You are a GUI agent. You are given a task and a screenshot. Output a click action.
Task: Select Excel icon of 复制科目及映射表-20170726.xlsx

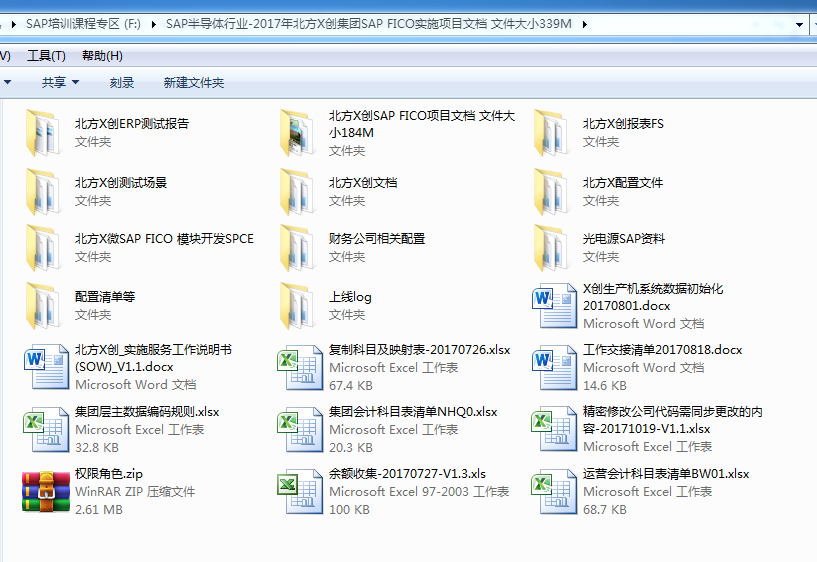(300, 367)
